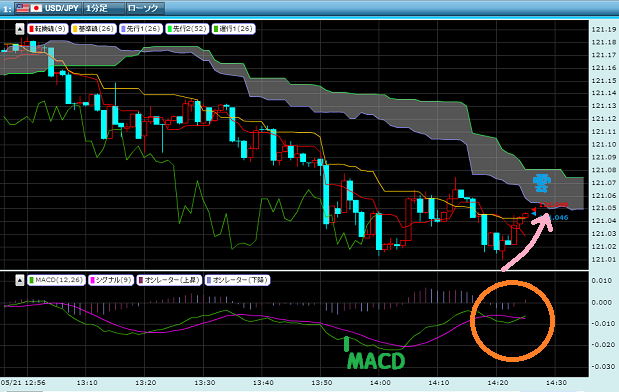The height and width of the screenshot is (392, 619).
Task: Open the USD/JPY currency pair selector
Action: pyautogui.click(x=48, y=8)
